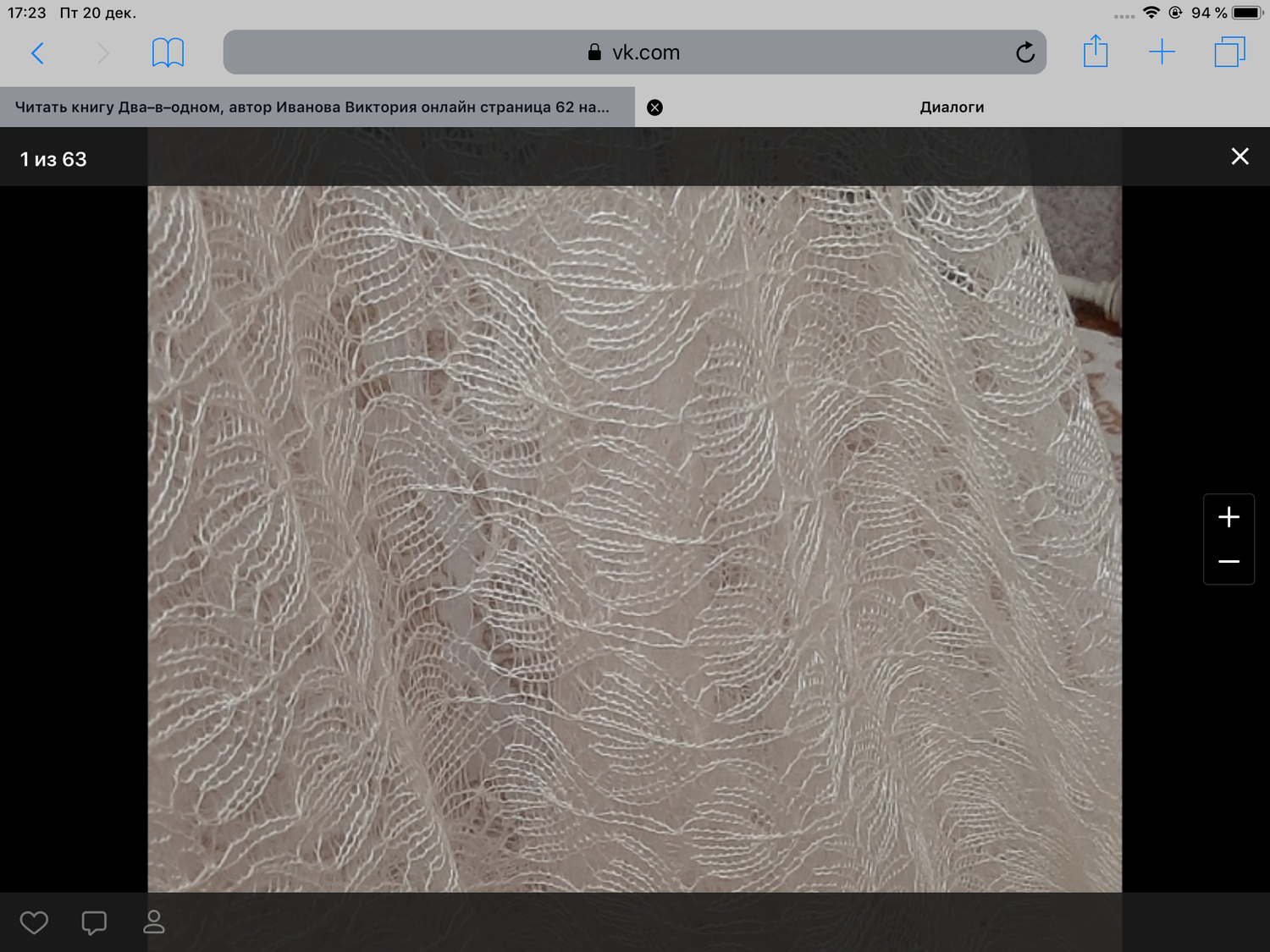Tap the tag person icon

[153, 922]
